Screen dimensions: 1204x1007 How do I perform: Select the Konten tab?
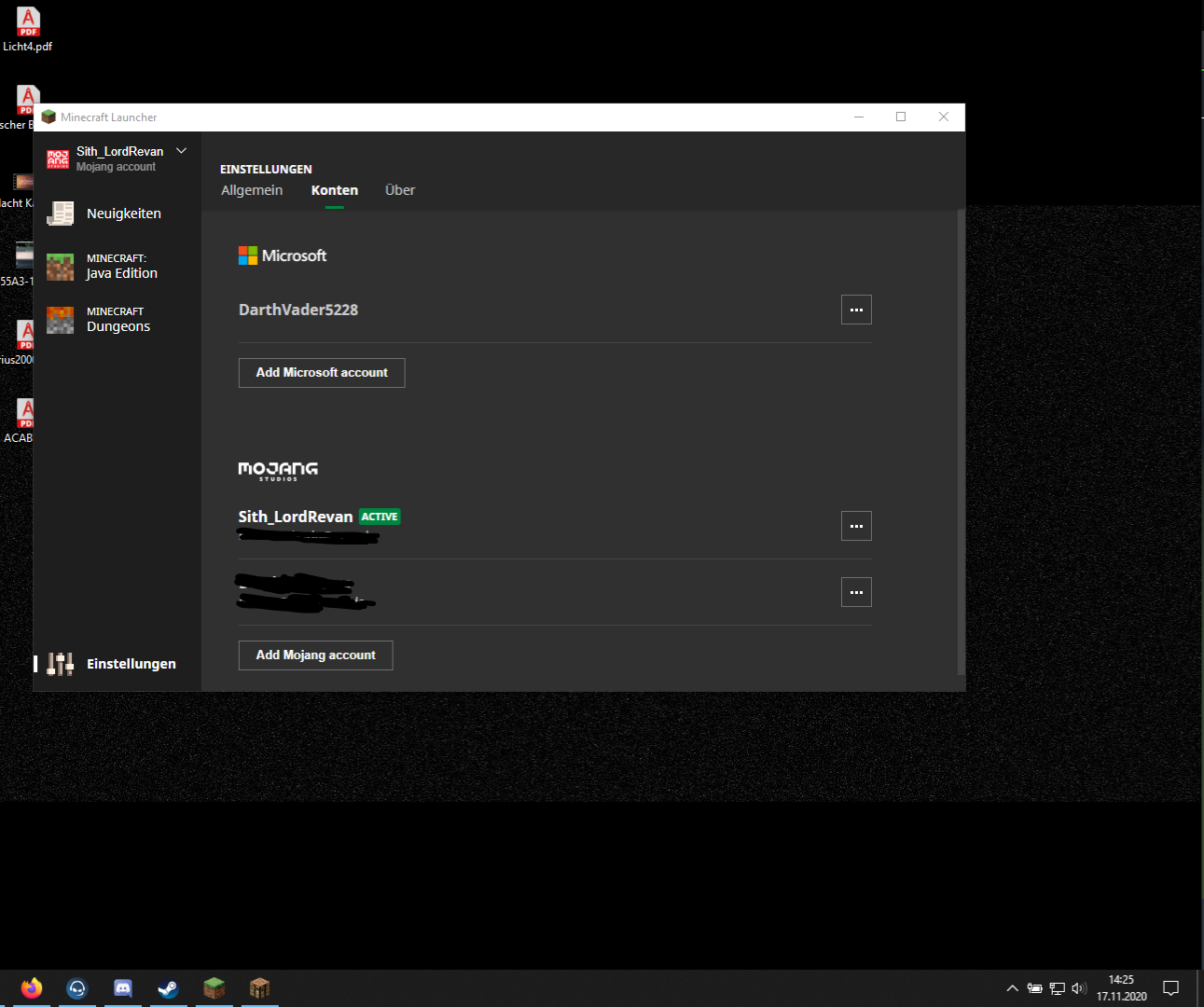coord(335,190)
